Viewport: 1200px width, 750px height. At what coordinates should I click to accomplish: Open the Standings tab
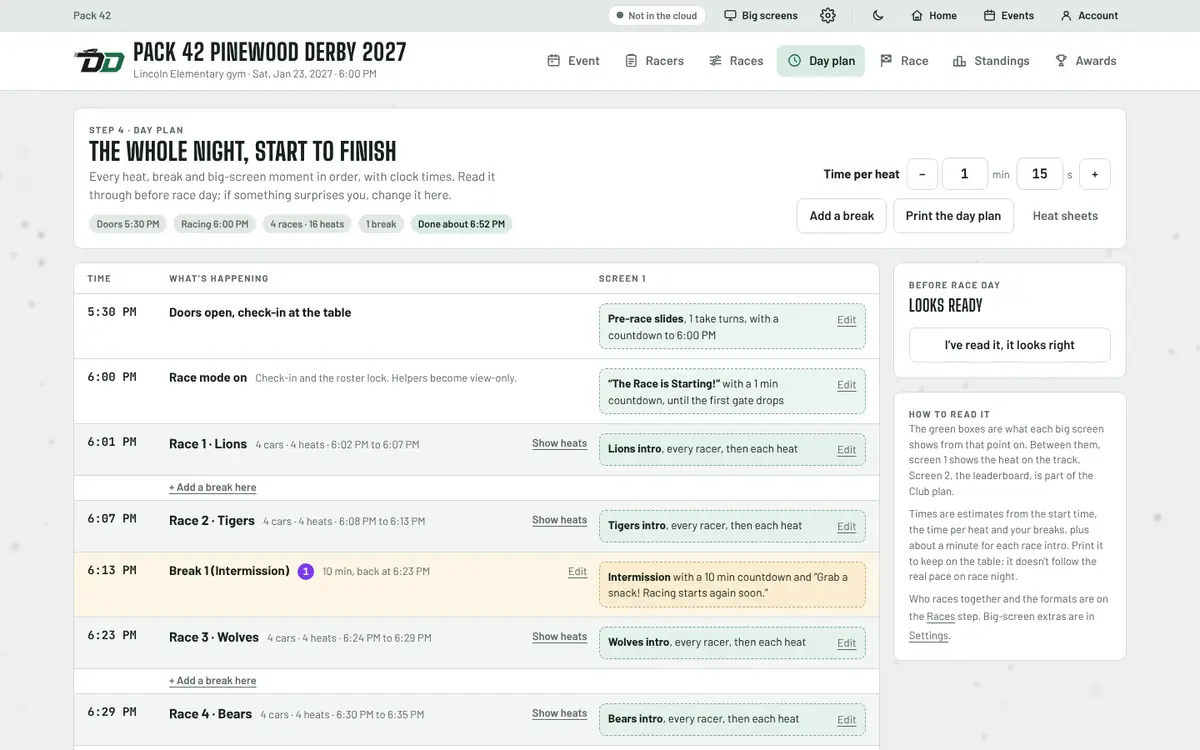(x=991, y=61)
